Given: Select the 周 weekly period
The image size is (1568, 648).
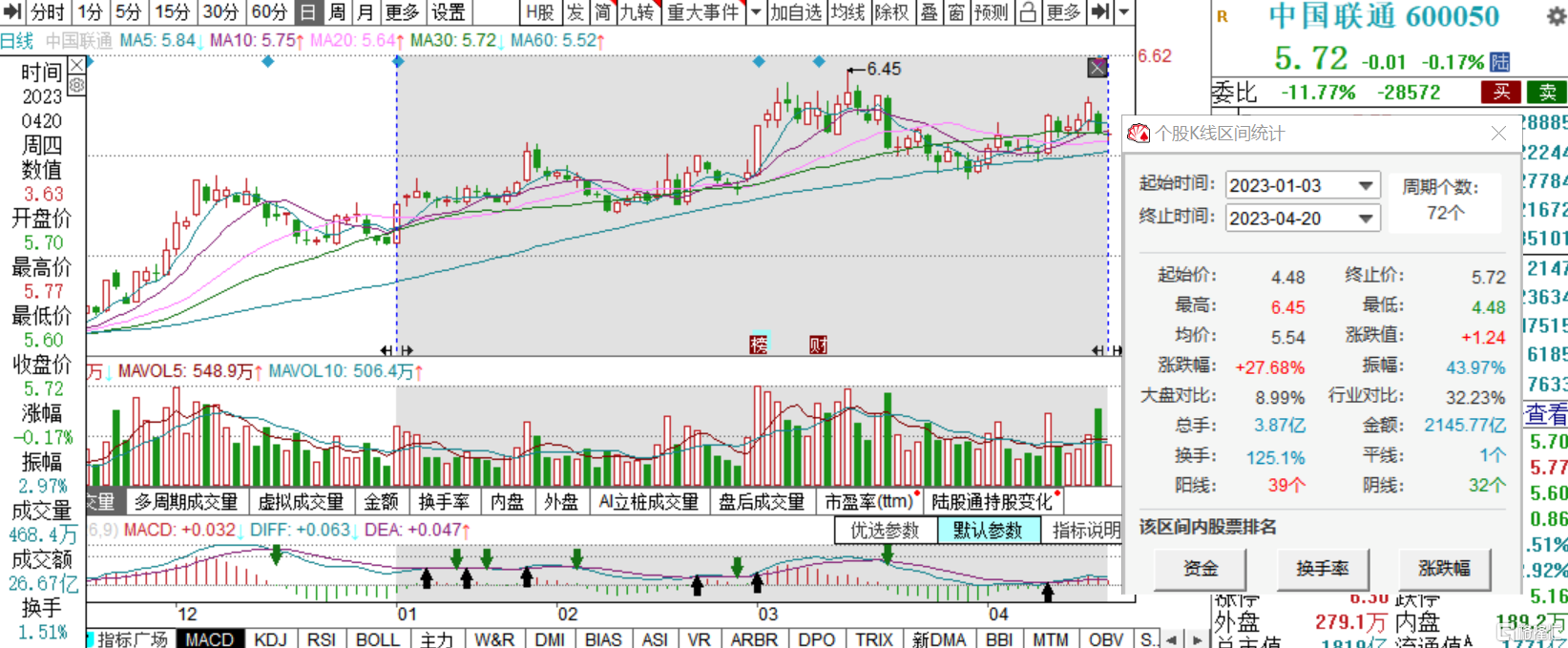Looking at the screenshot, I should (337, 12).
